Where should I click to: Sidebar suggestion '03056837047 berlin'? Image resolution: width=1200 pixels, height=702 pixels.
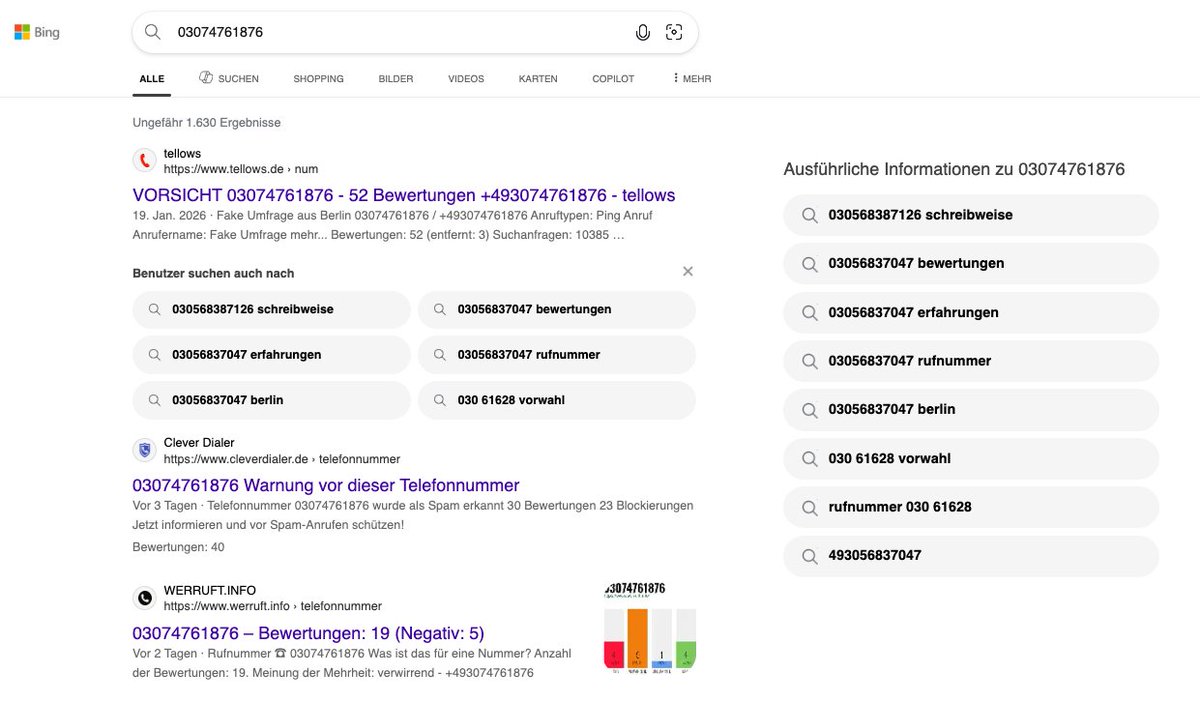971,409
